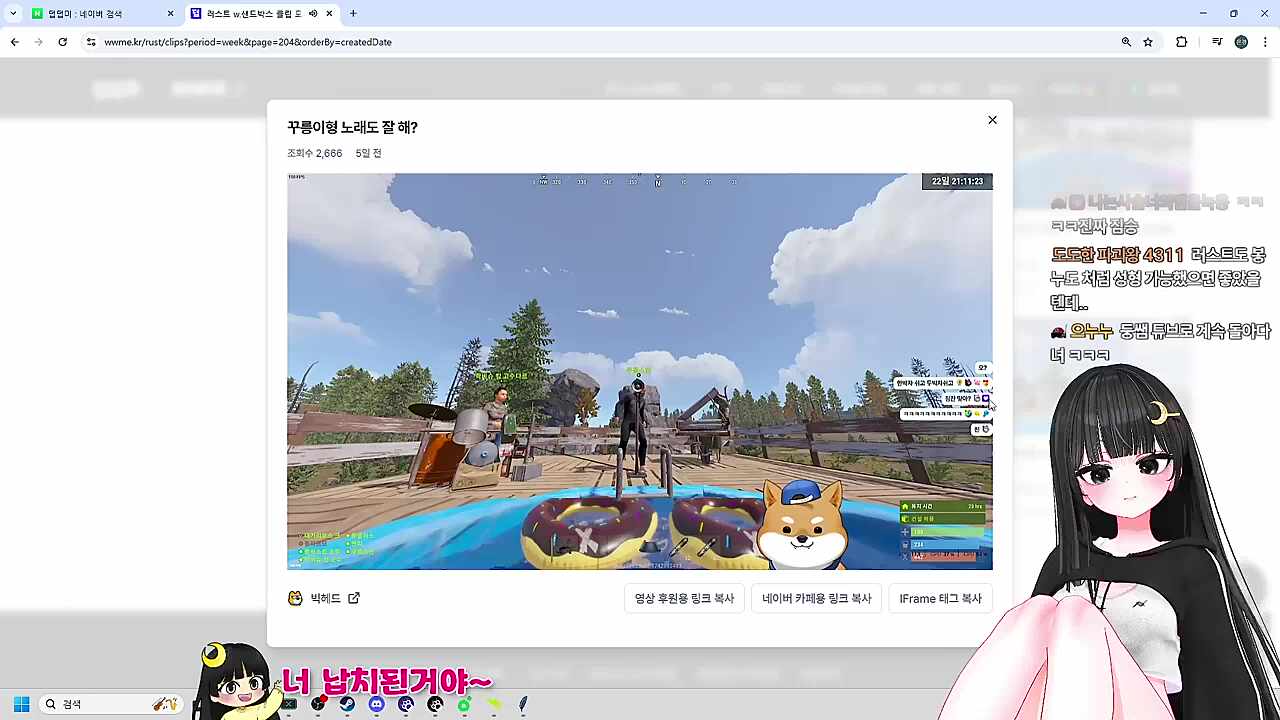This screenshot has height=720, width=1280.
Task: Click the taskbar 검색 search box
Action: 111,704
